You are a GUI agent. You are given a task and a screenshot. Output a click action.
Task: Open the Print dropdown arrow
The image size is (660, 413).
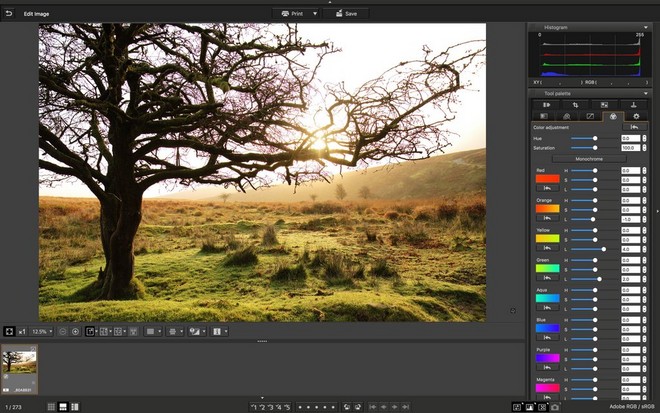[315, 13]
